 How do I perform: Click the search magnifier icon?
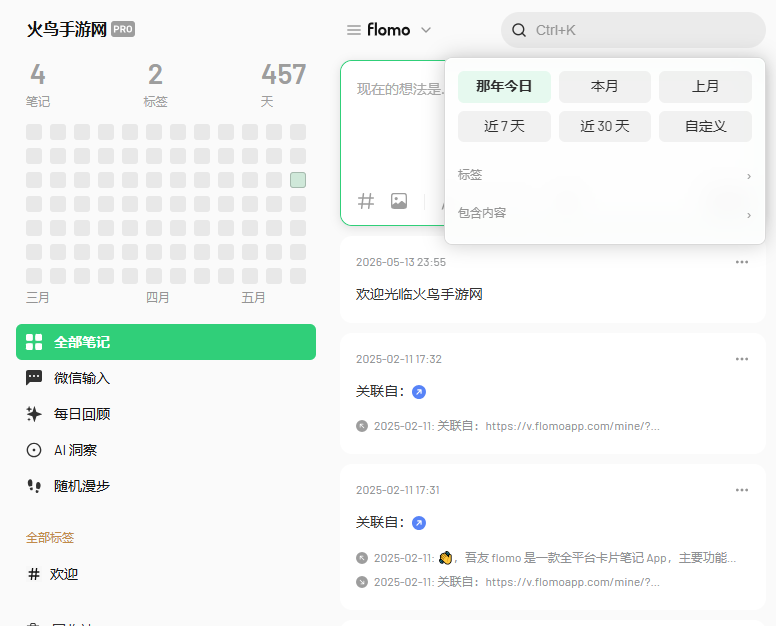pos(519,30)
